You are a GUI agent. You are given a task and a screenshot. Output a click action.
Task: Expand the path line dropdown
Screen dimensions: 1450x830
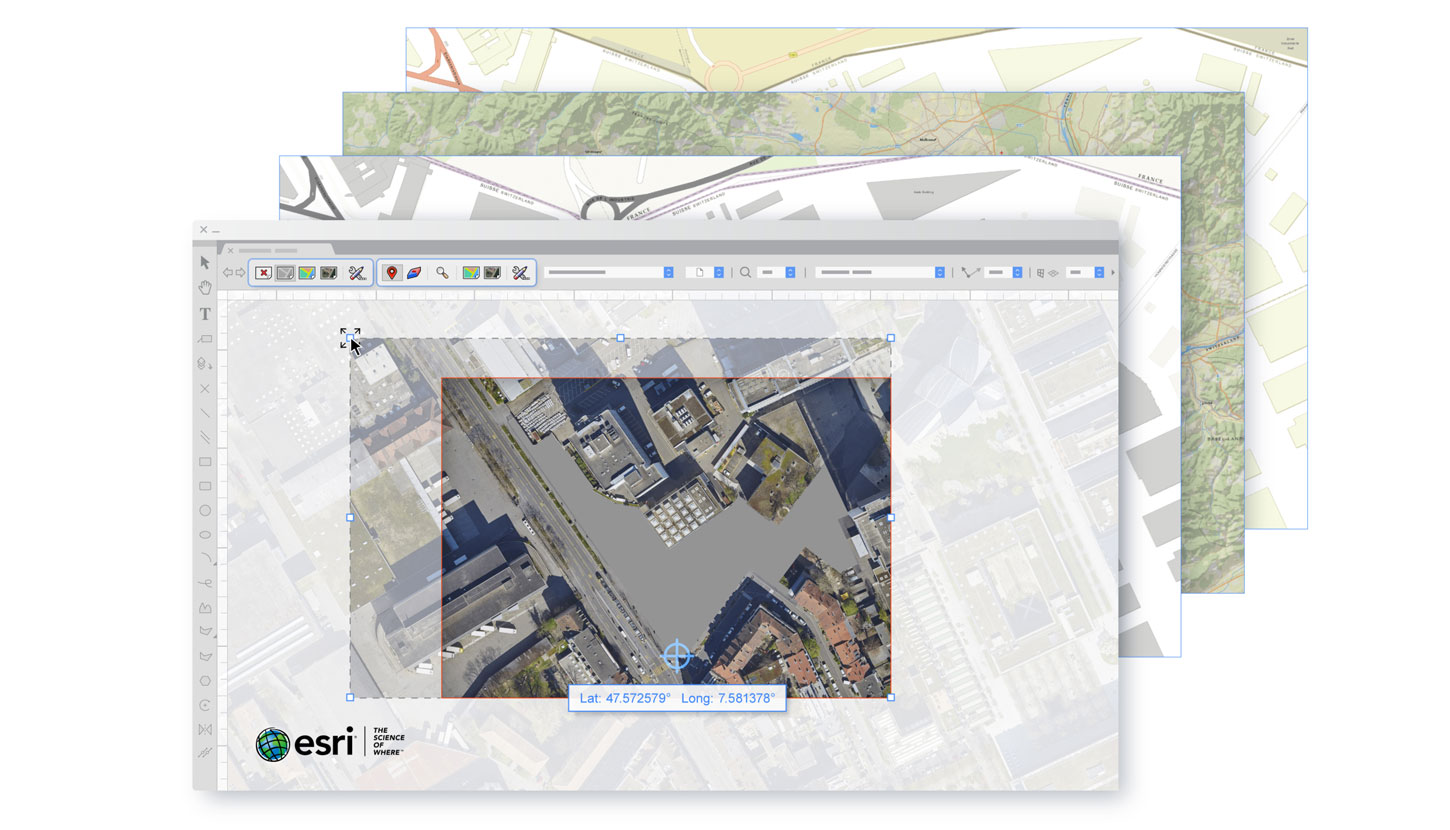coord(1017,272)
